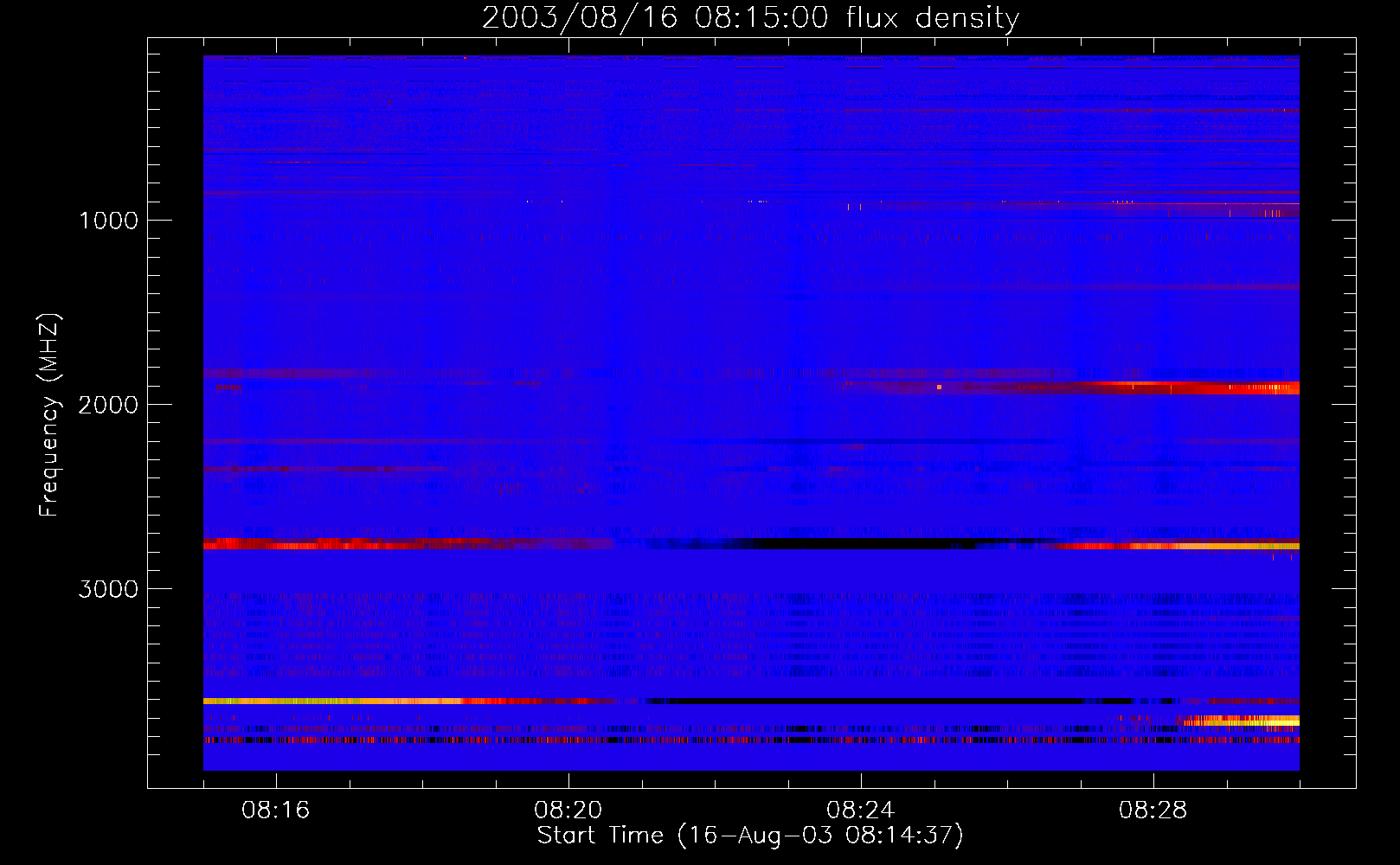
Task: Click the 2000 frequency tick label
Action: [x=108, y=405]
